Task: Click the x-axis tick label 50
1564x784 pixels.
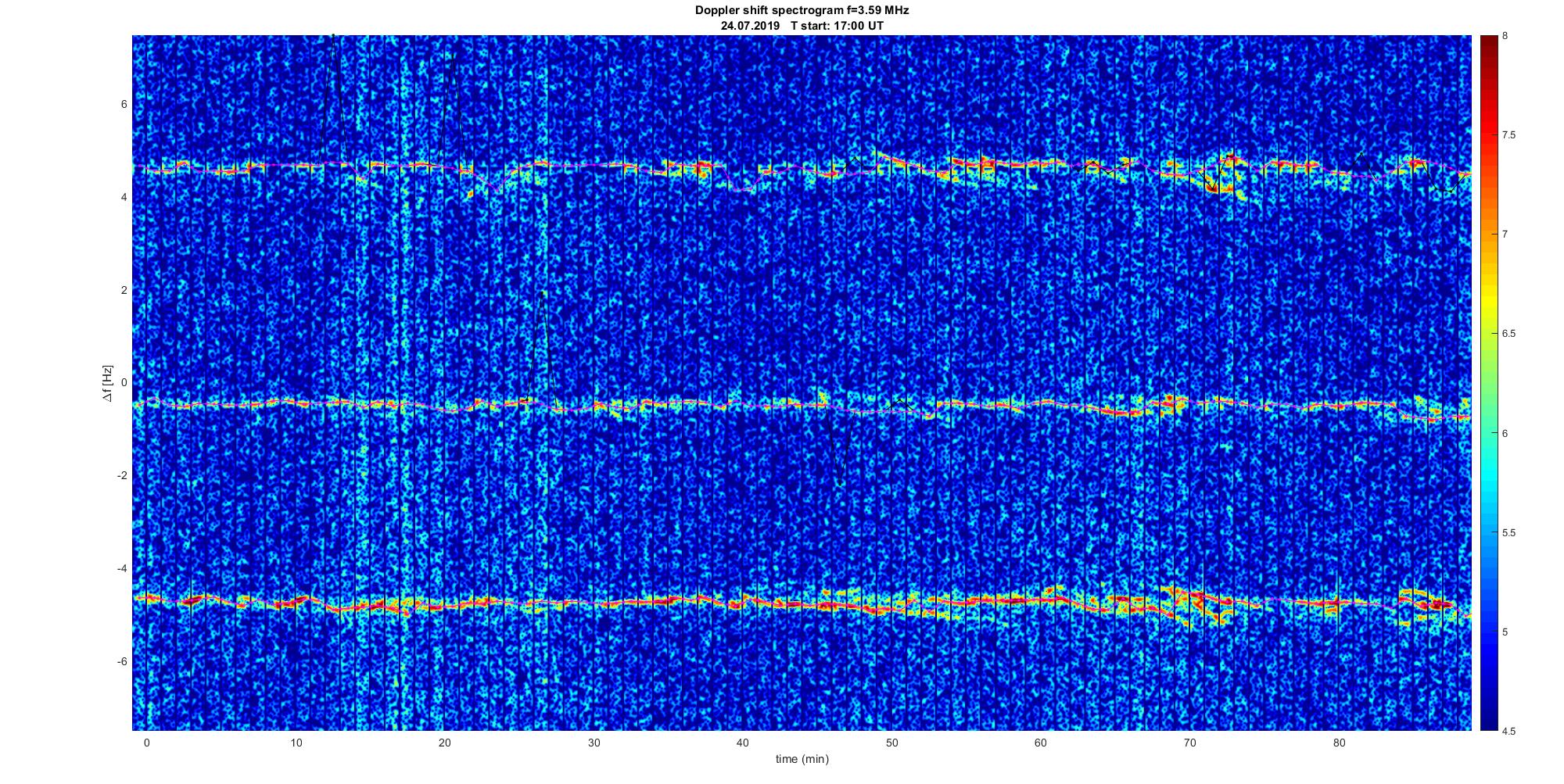Action: [x=891, y=743]
